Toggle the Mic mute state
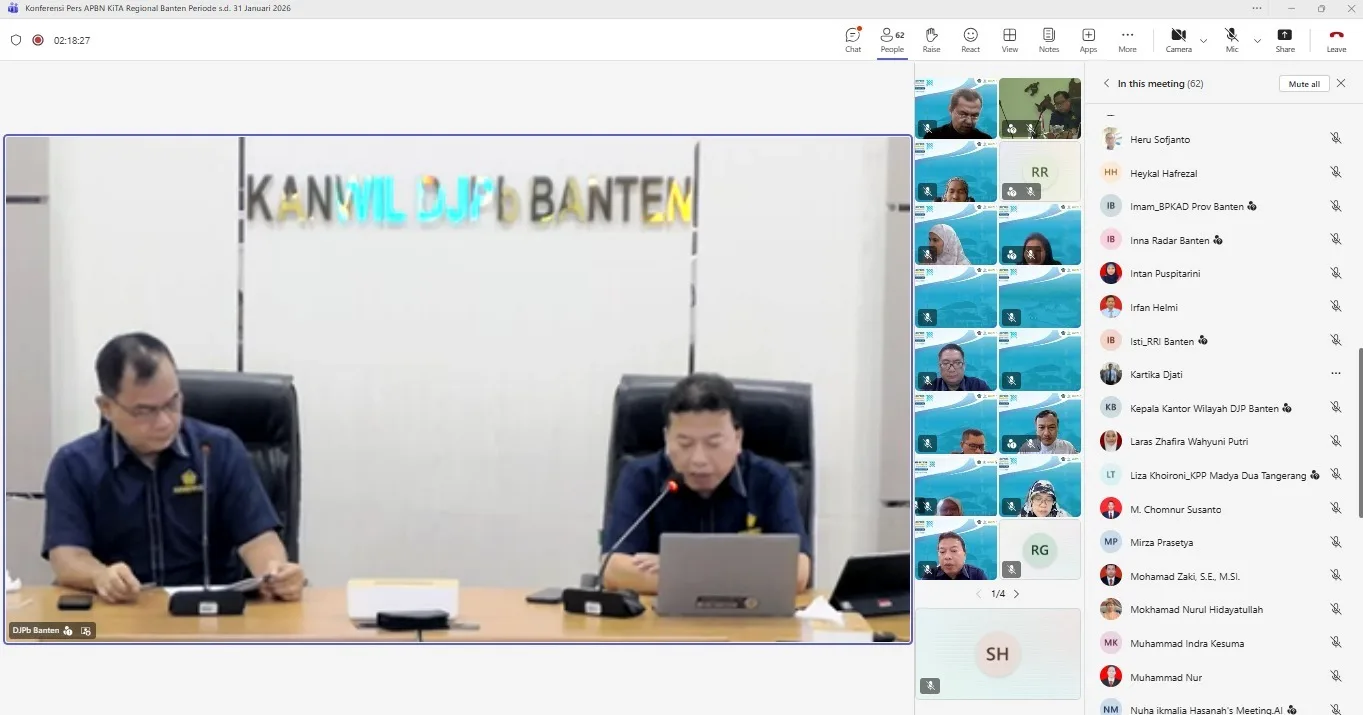 (1232, 40)
